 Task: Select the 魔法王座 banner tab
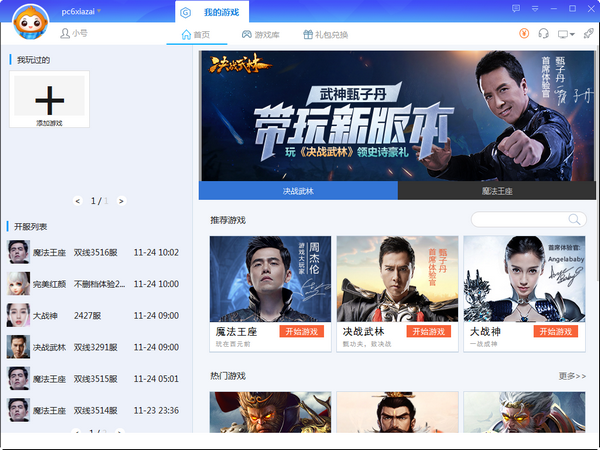(x=496, y=190)
